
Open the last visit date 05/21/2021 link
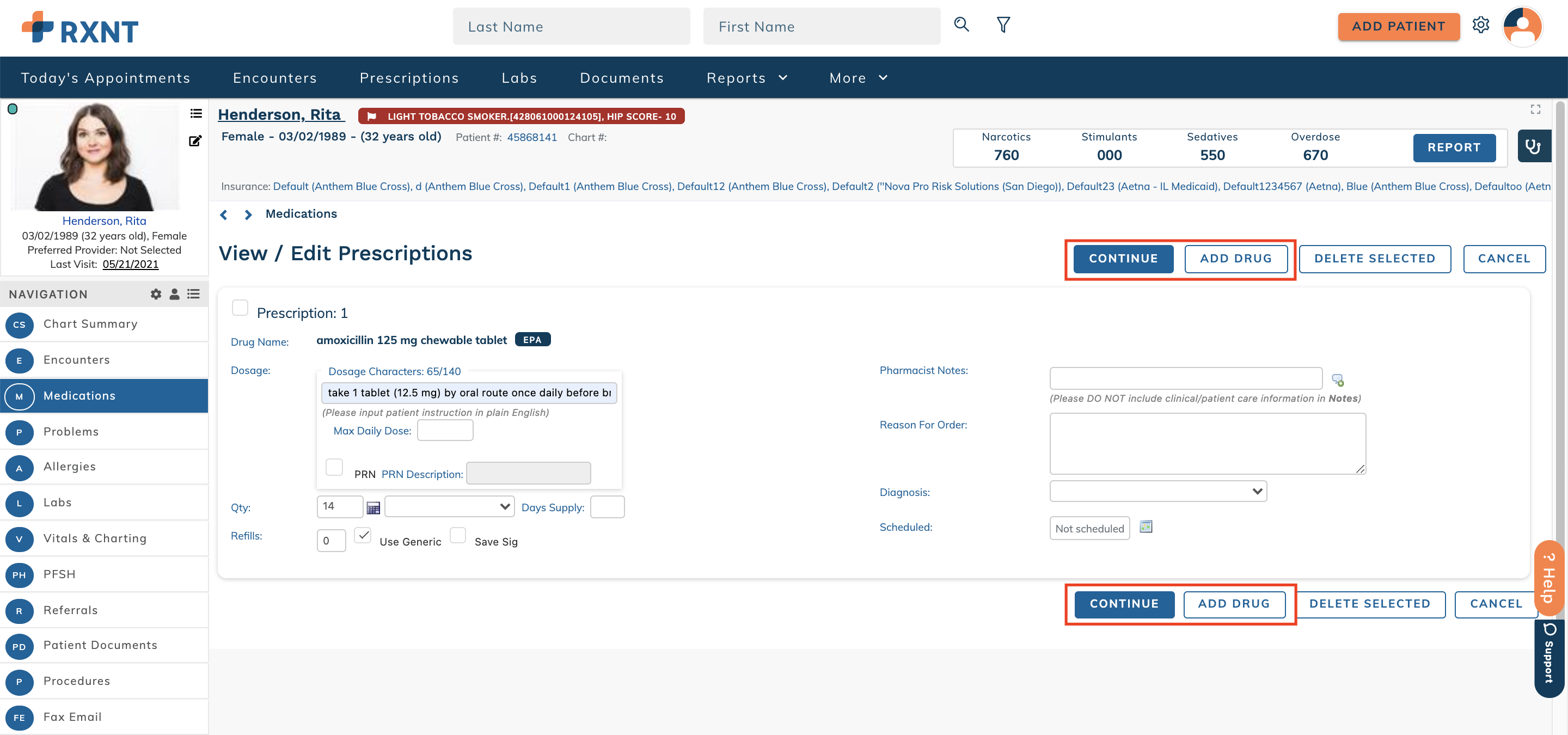tap(130, 264)
